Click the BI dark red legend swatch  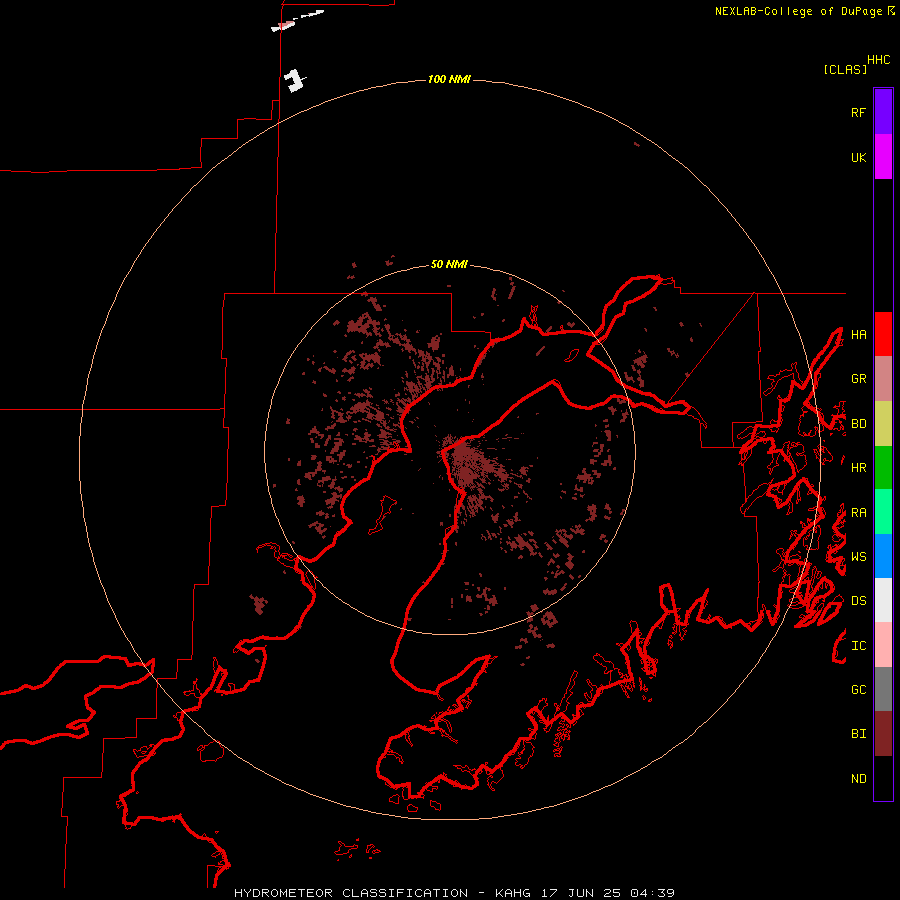(x=883, y=734)
